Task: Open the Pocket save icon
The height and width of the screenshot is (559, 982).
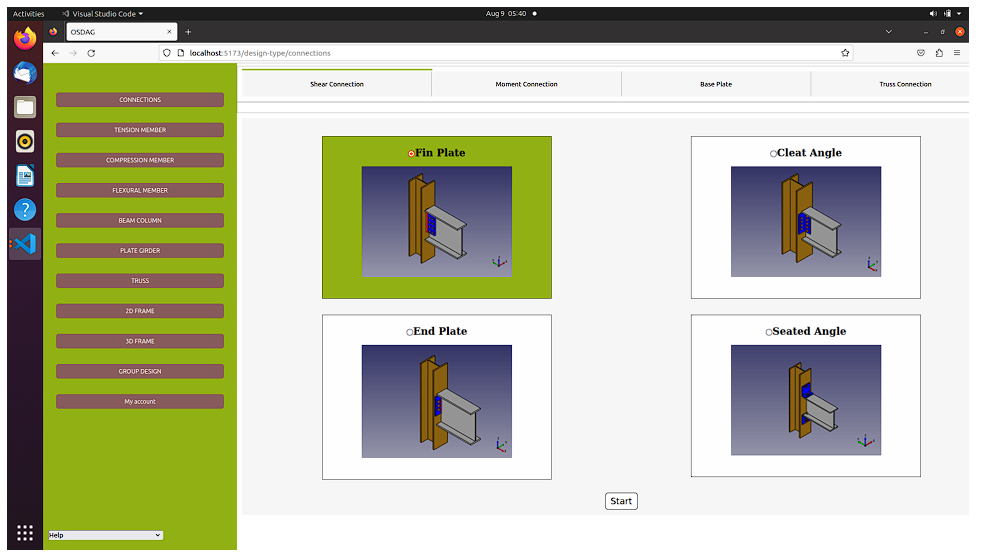Action: pyautogui.click(x=921, y=53)
